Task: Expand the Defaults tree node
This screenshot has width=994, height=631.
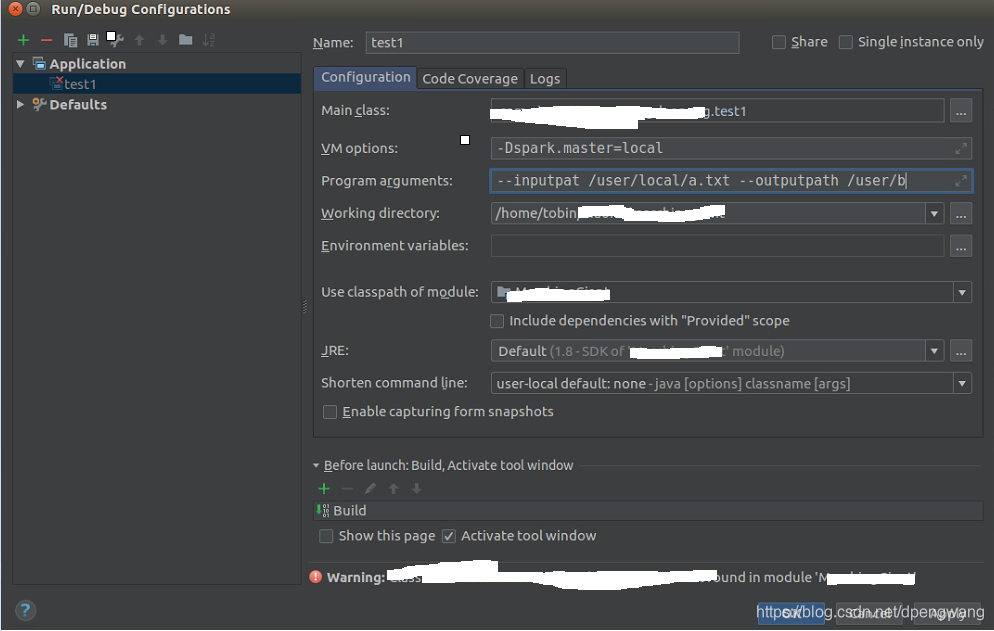Action: (x=20, y=104)
